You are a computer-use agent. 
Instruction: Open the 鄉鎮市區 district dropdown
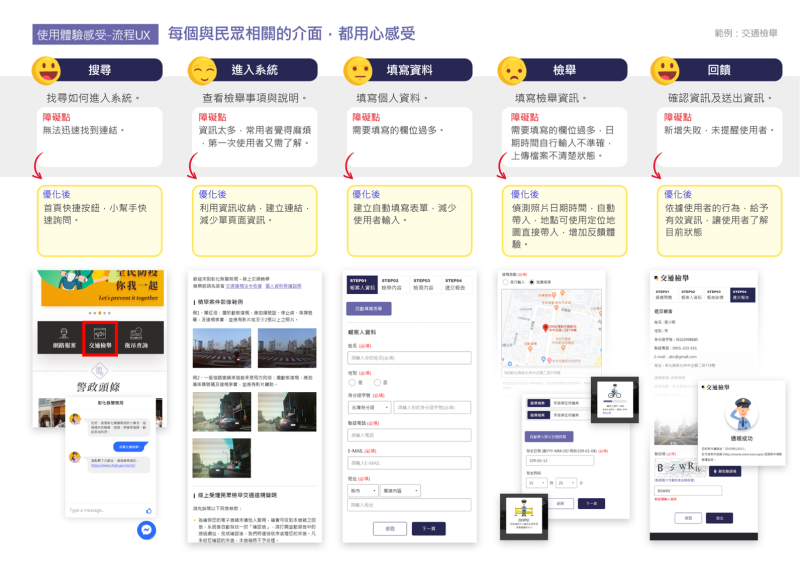[401, 490]
